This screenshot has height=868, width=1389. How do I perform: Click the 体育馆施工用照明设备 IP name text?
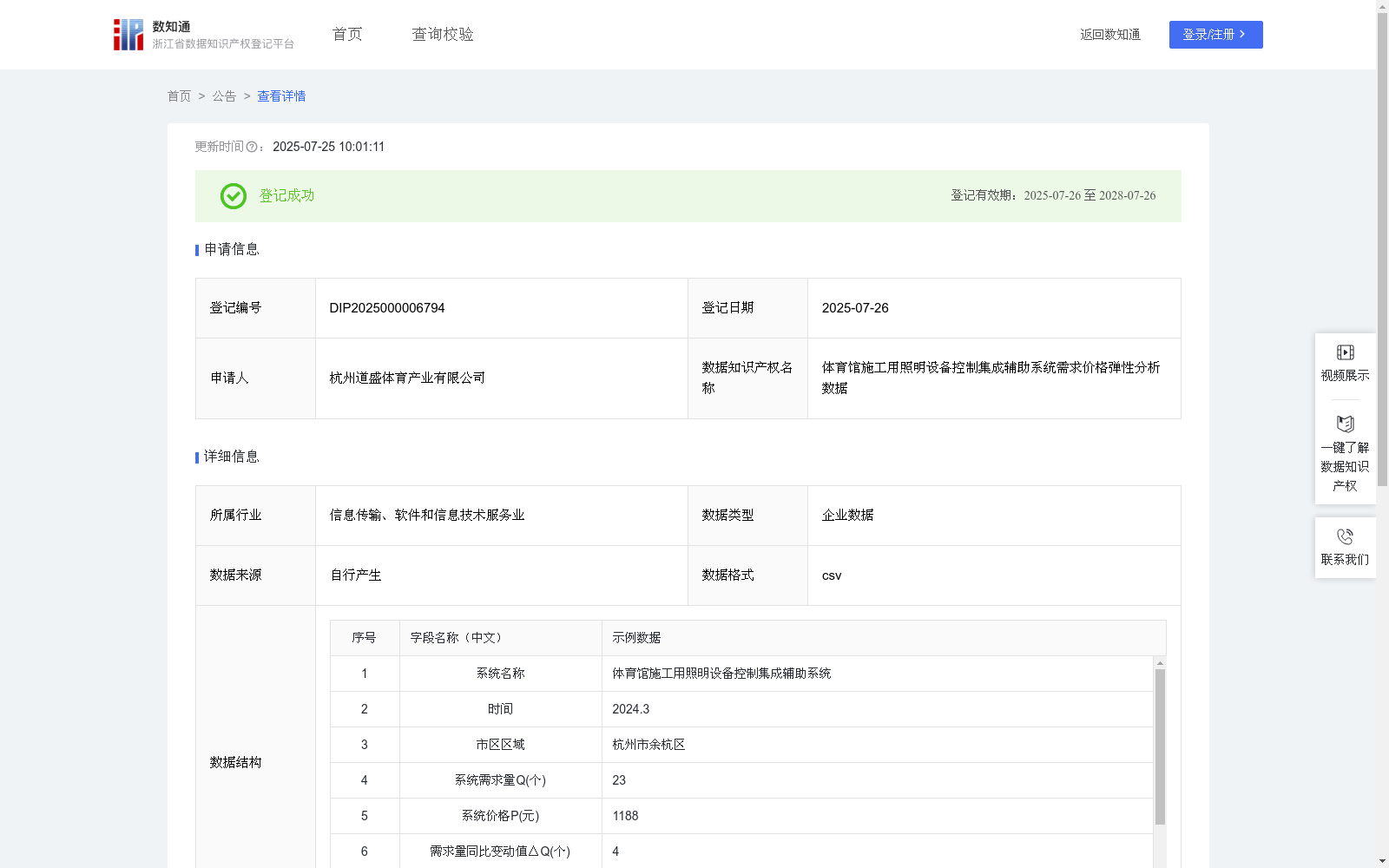[x=991, y=378]
